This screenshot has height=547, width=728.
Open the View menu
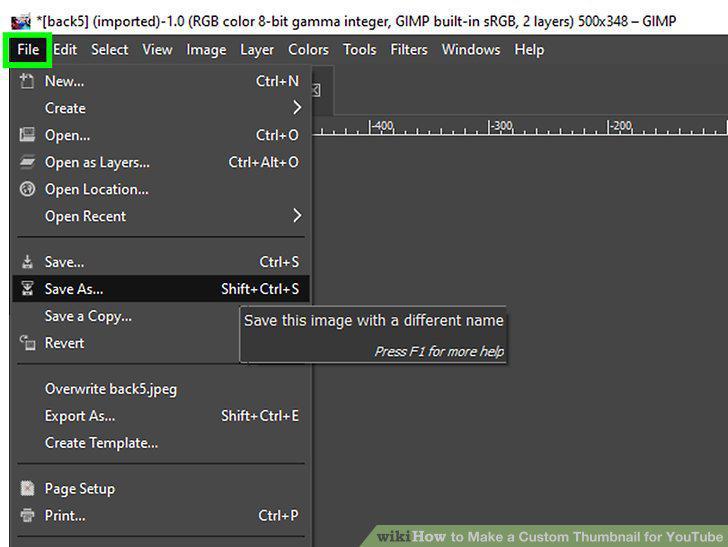(x=157, y=50)
